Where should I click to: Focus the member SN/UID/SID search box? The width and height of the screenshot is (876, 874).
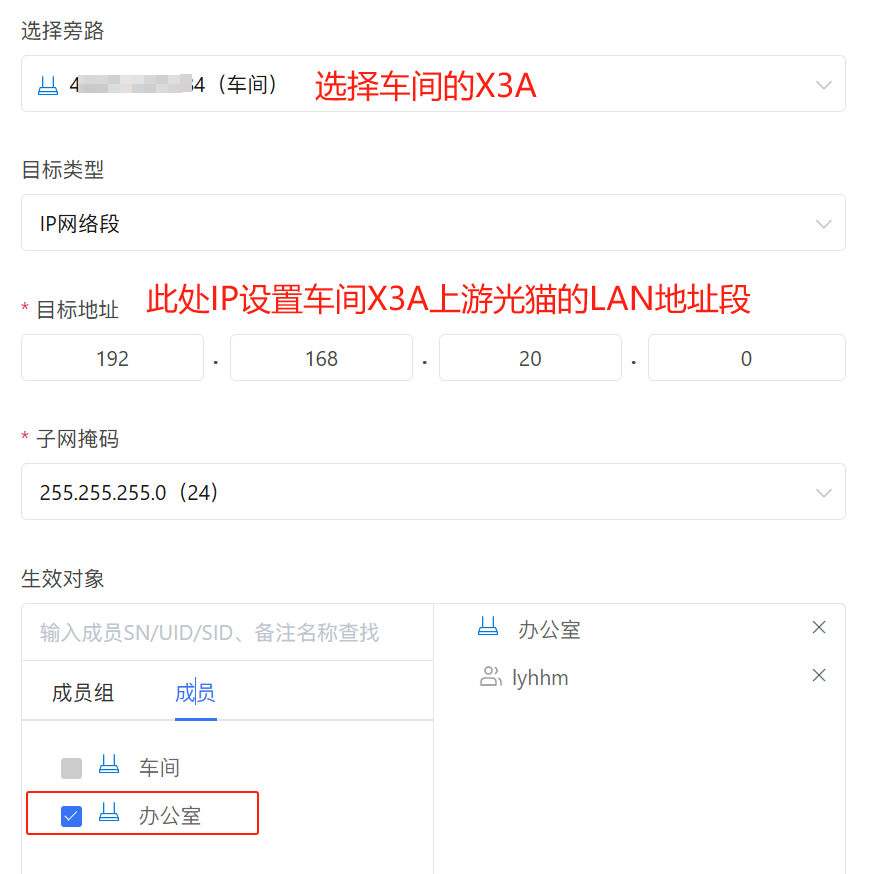coord(227,632)
